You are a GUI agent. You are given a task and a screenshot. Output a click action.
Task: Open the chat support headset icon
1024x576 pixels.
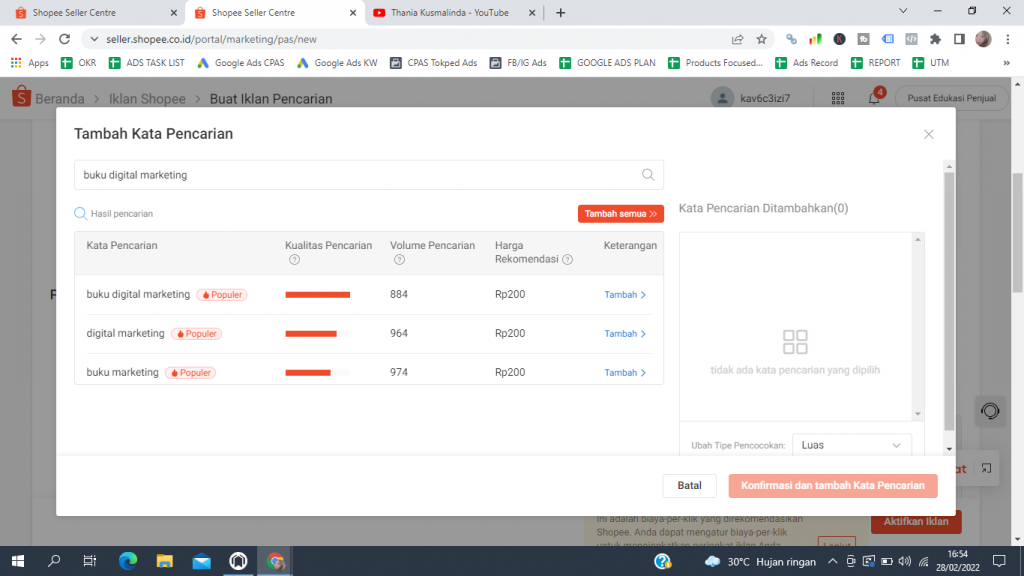tap(990, 411)
